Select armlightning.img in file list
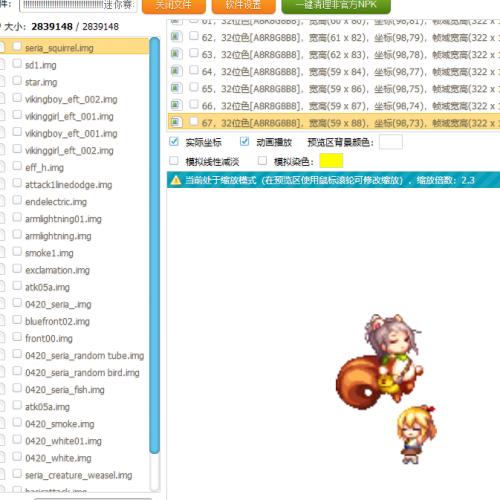500x500 pixels. pyautogui.click(x=58, y=236)
